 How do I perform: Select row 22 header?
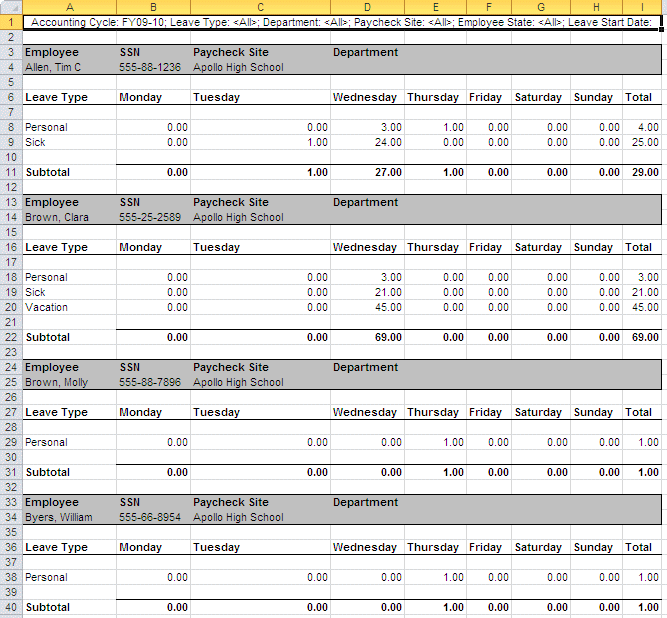click(x=11, y=337)
